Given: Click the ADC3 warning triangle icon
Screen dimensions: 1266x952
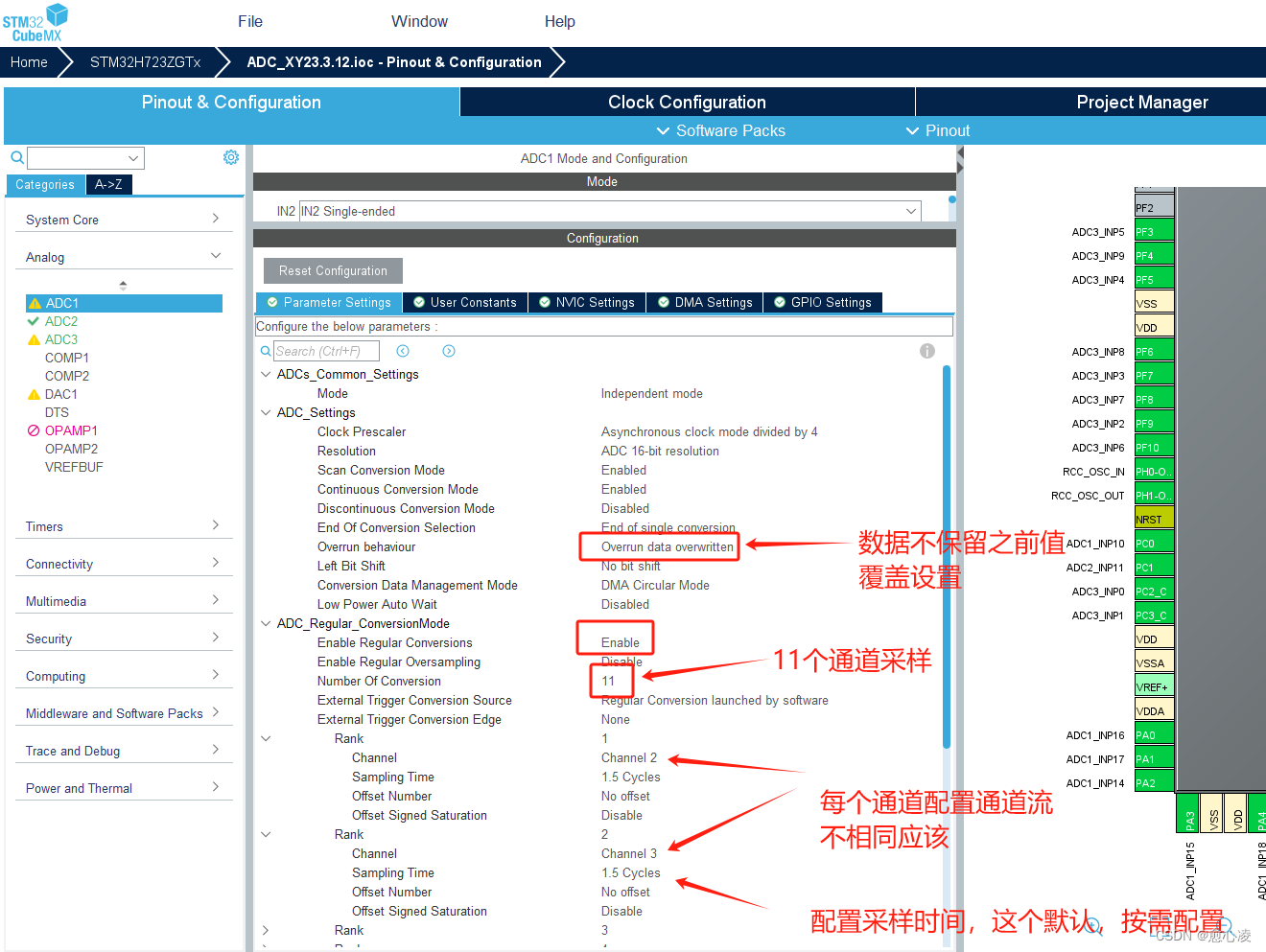Looking at the screenshot, I should [x=34, y=339].
